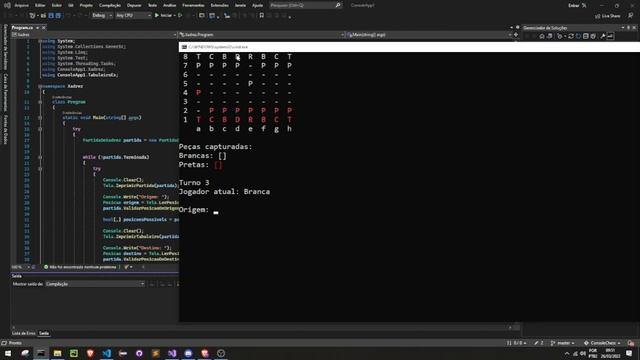Click the ConsoleChess repository in status bar
This screenshot has width=640, height=360.
tap(602, 343)
